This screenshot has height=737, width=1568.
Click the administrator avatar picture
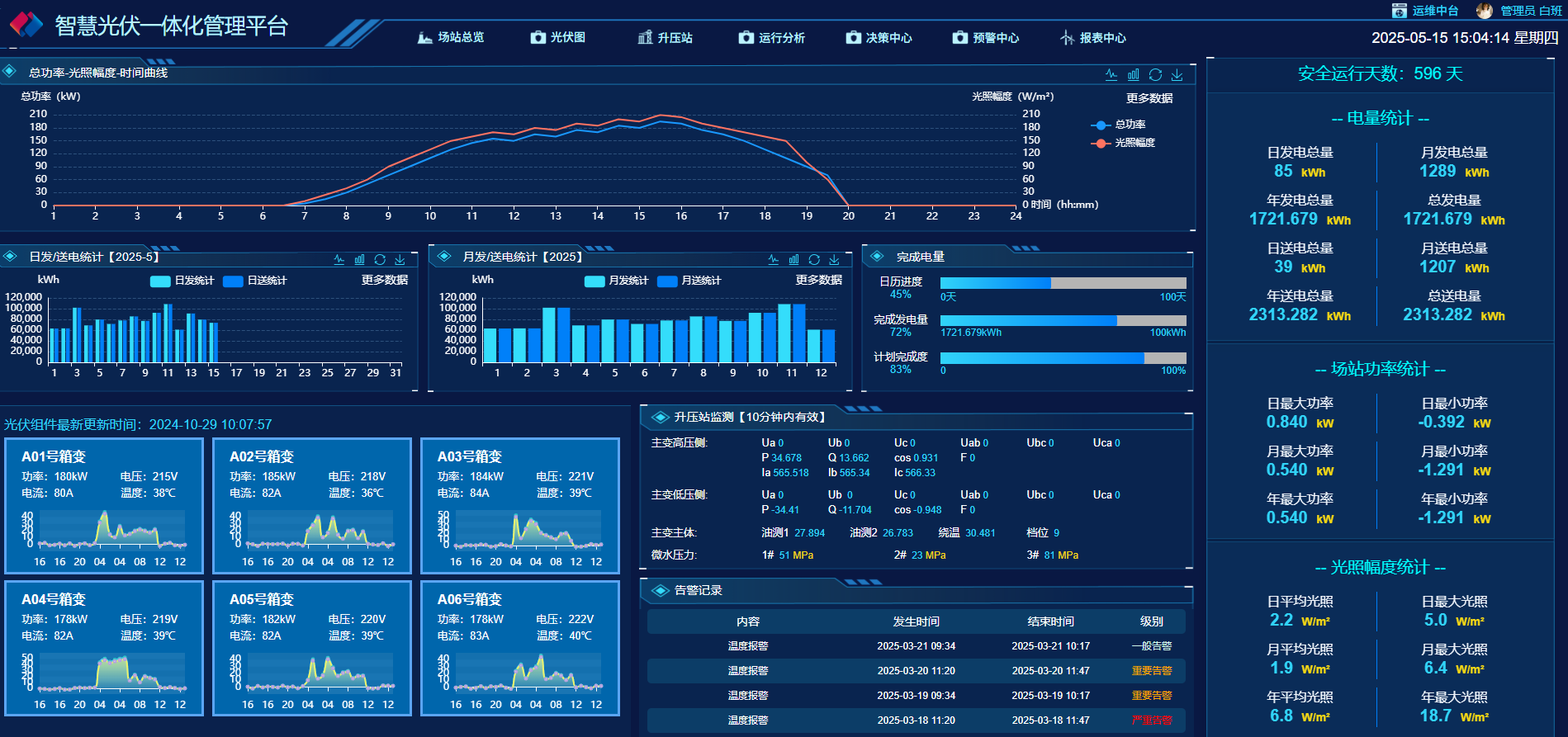(1484, 11)
